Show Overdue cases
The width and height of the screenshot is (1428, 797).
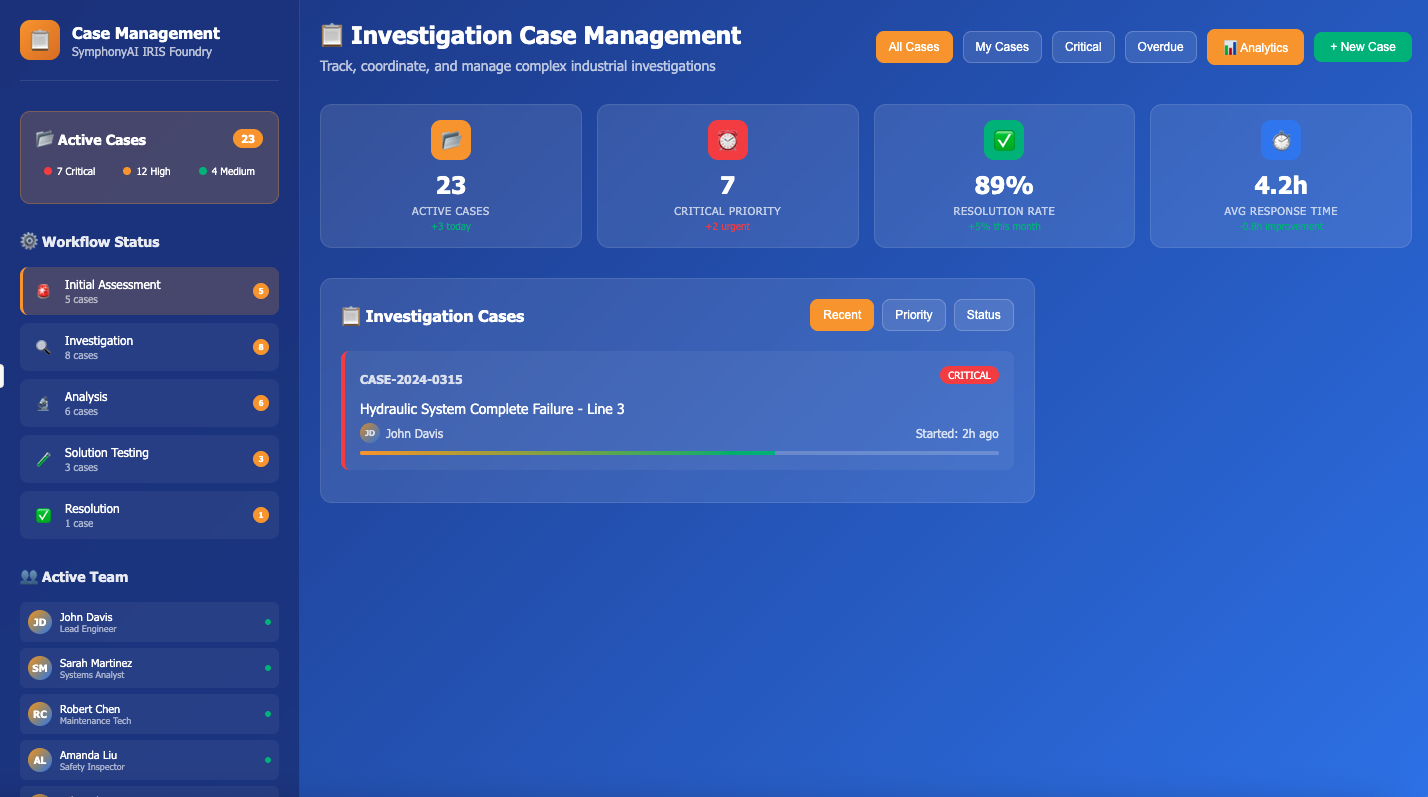[1160, 47]
